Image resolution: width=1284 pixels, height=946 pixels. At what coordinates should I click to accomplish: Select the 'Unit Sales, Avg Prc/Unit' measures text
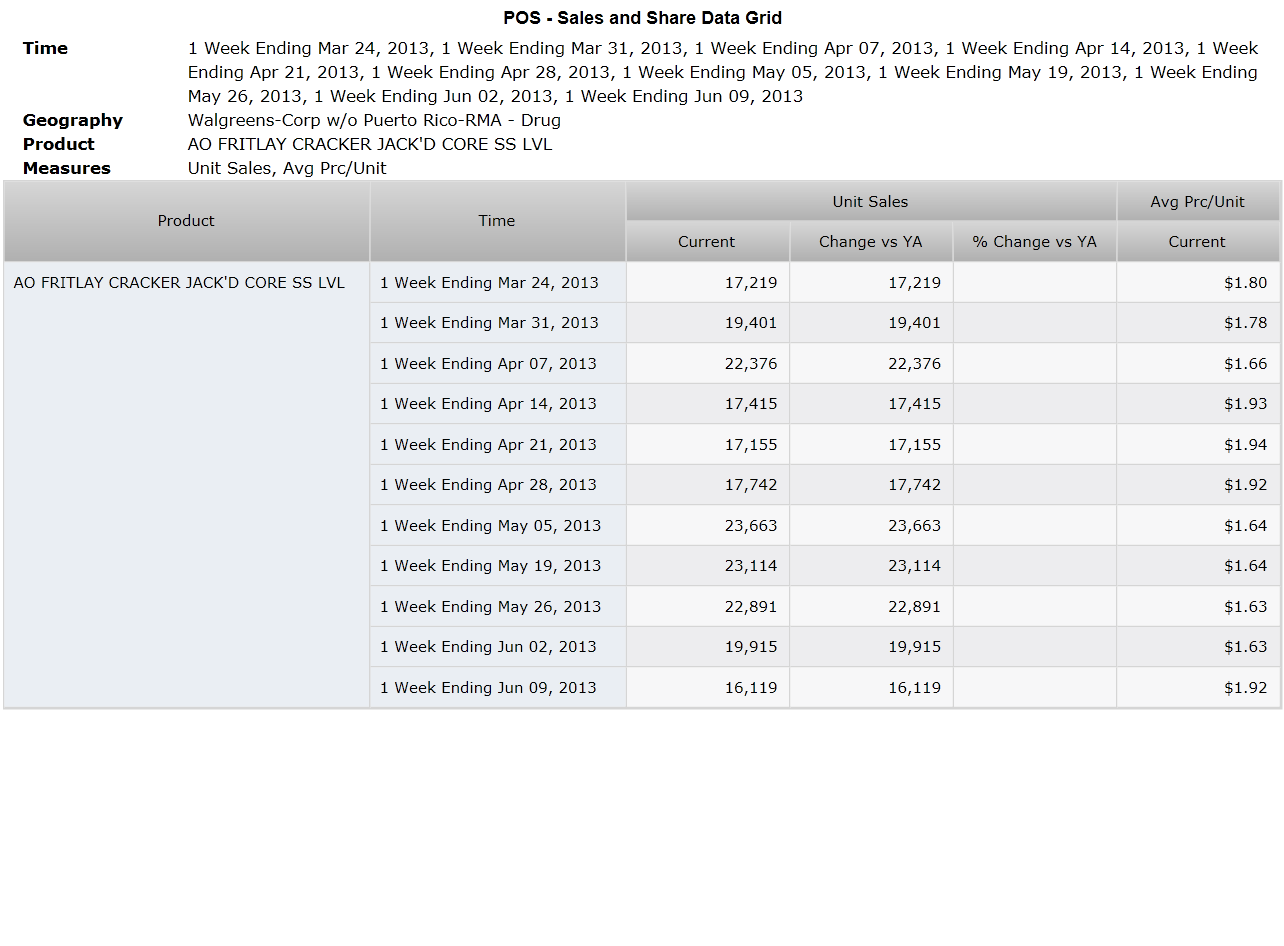(x=287, y=168)
